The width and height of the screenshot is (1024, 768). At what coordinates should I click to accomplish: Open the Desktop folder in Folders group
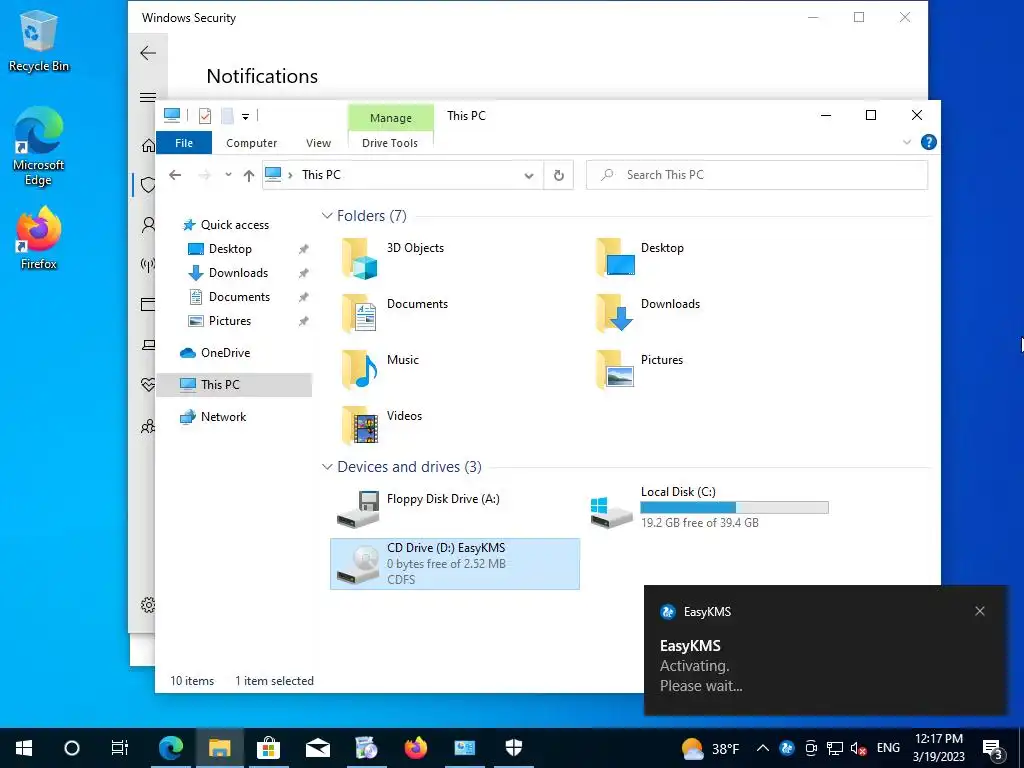click(x=640, y=258)
